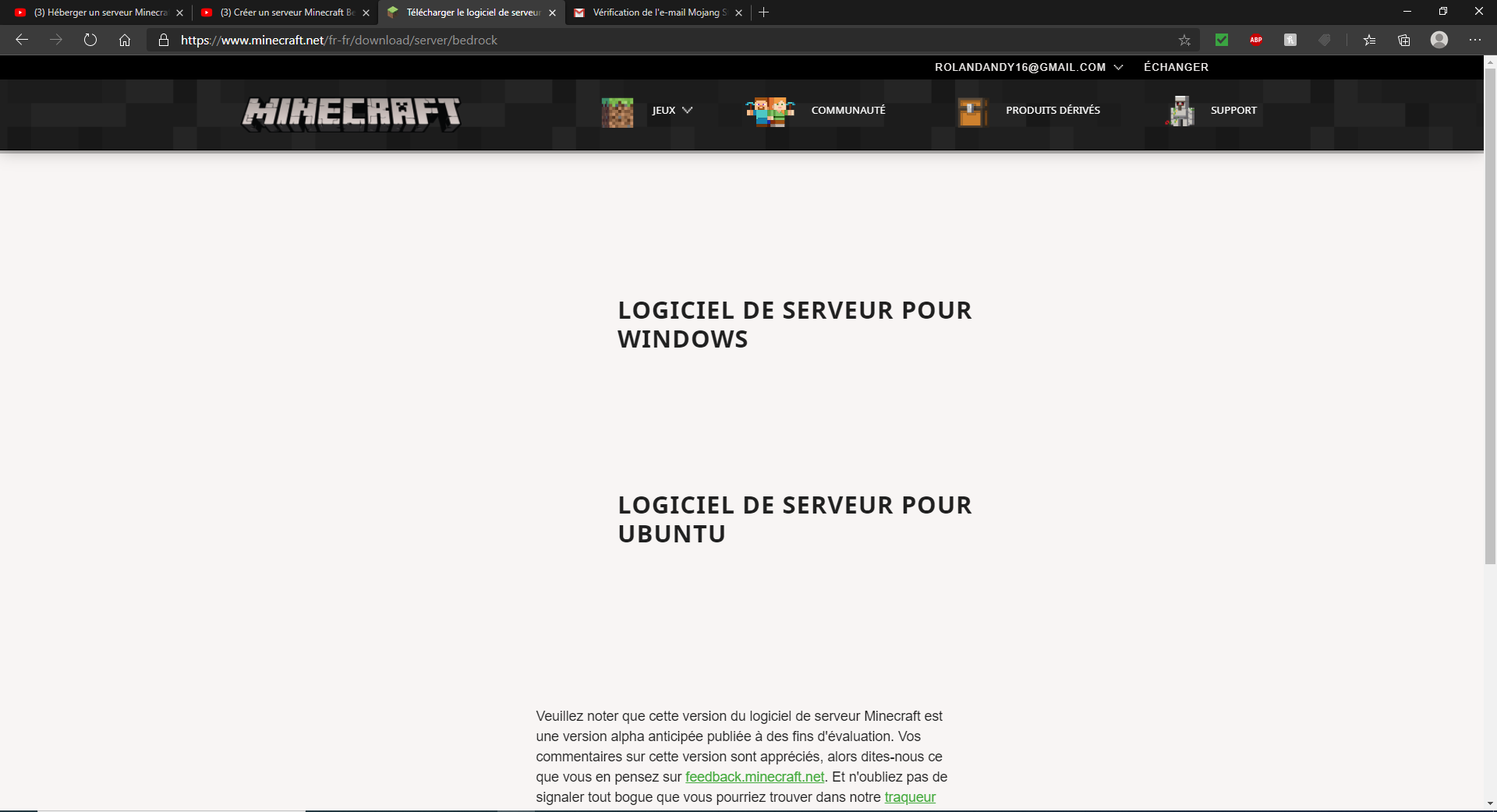Click the paragraph starting Veuillez noter que
This screenshot has height=812, width=1497.
pos(741,757)
